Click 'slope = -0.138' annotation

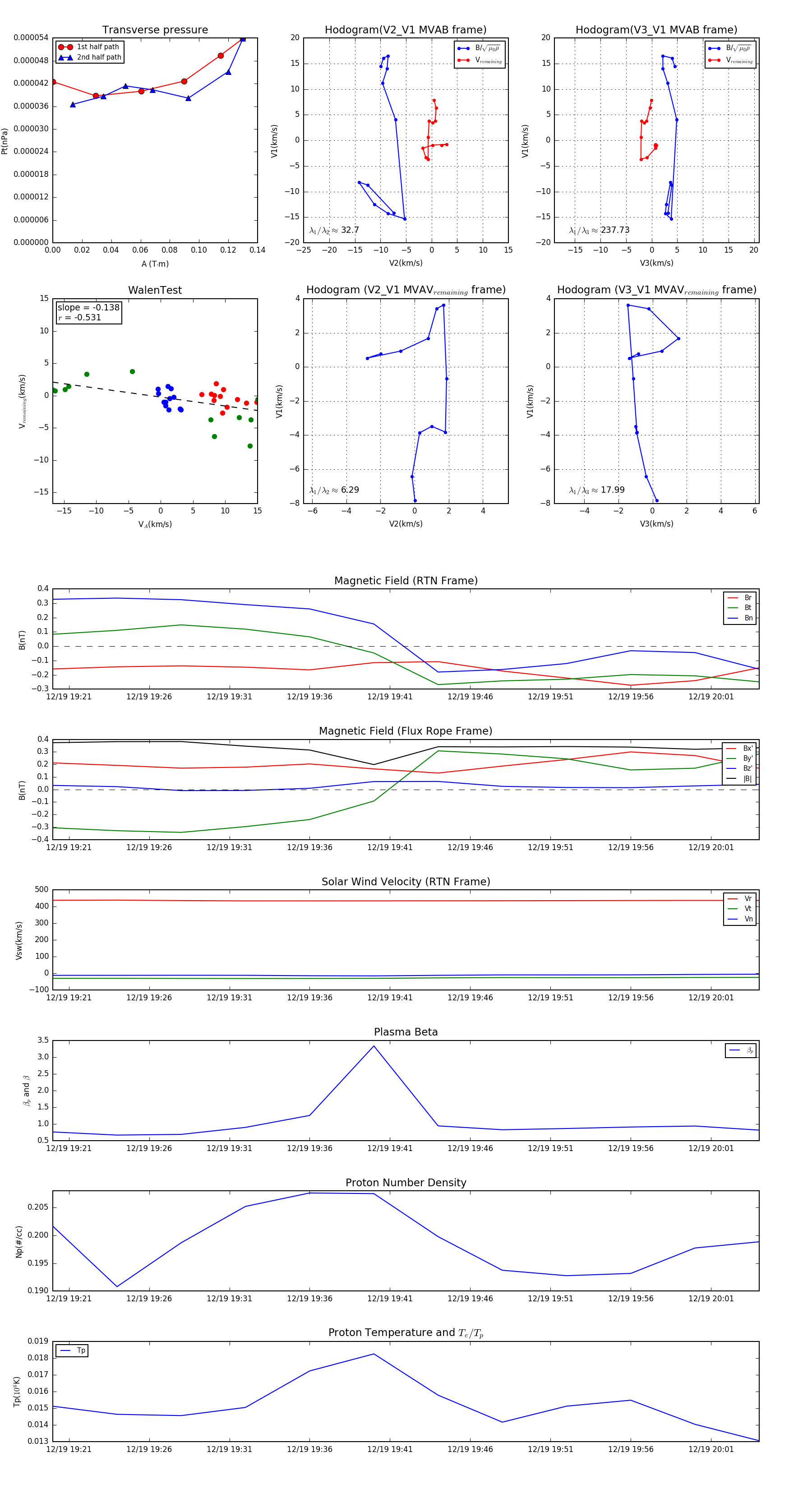click(x=88, y=308)
